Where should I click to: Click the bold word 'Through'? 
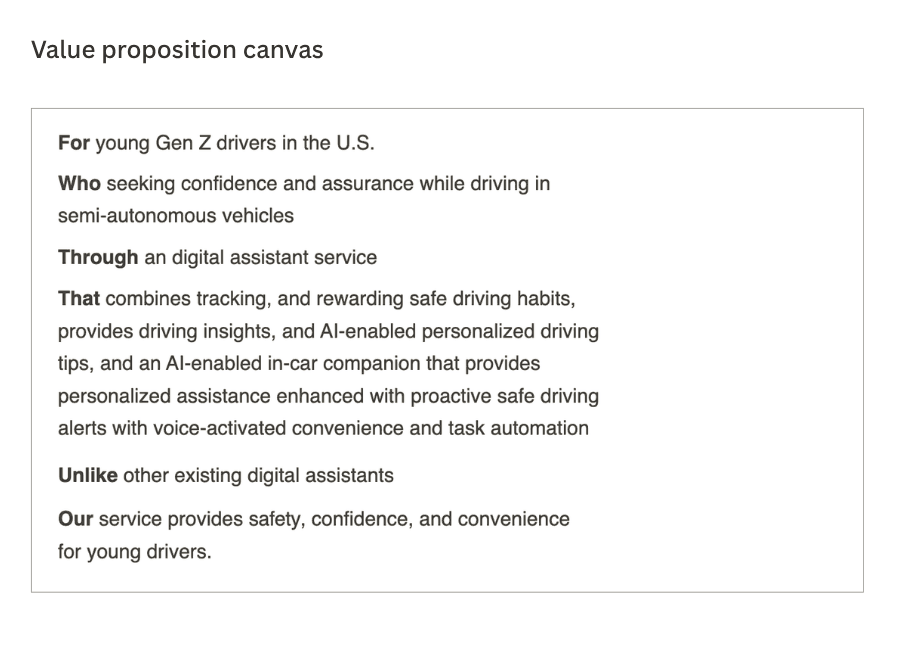click(98, 257)
